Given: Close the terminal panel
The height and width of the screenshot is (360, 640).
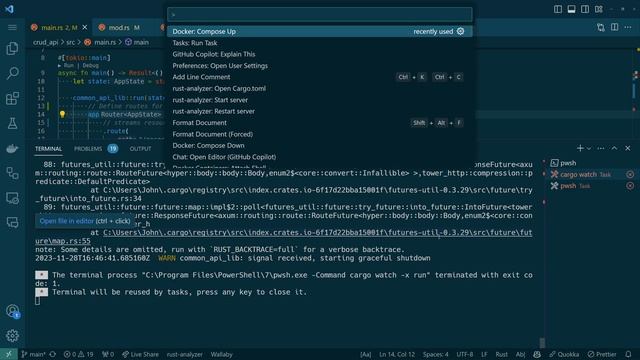Looking at the screenshot, I should point(628,148).
